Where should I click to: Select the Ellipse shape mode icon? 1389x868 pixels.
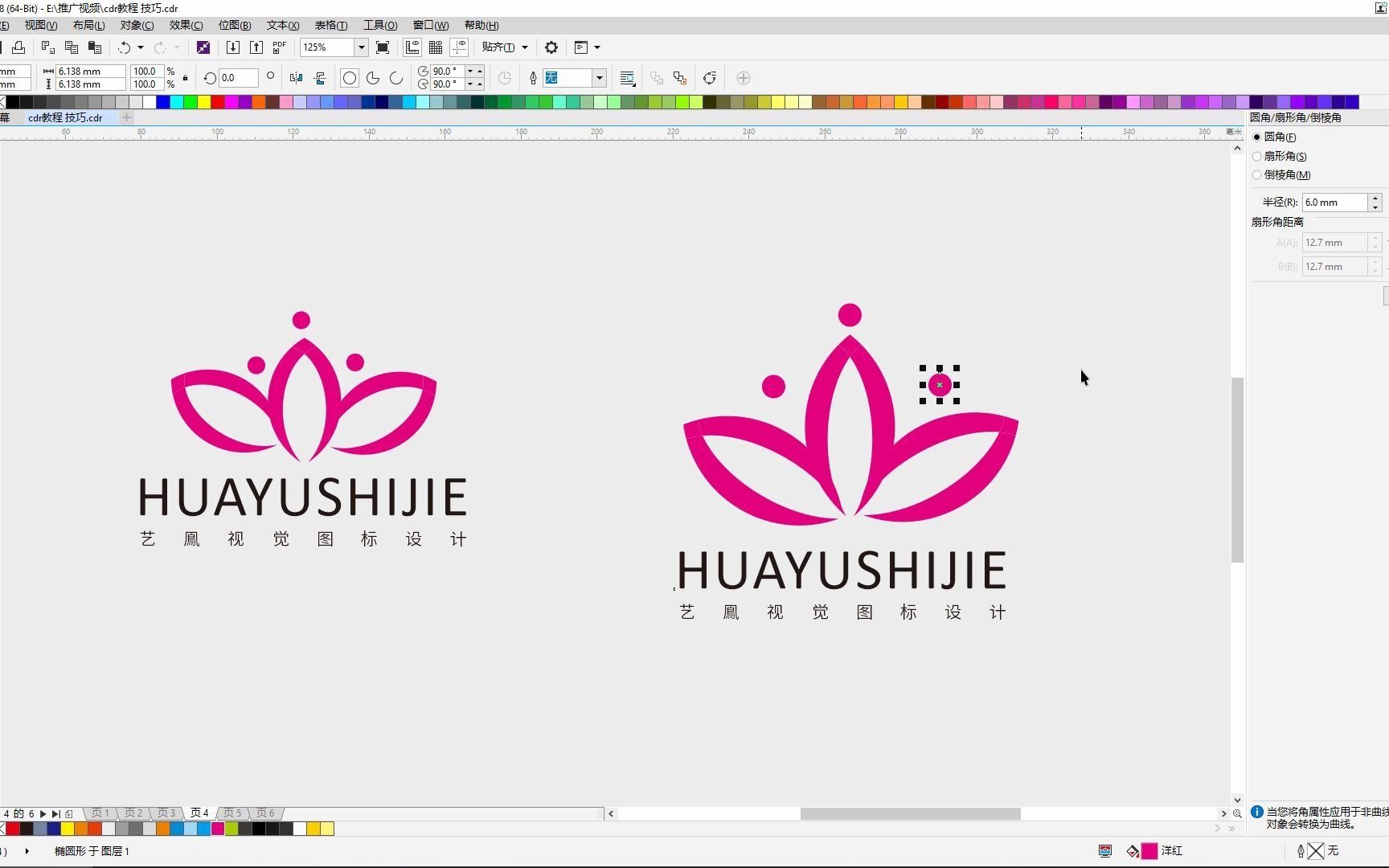tap(350, 78)
